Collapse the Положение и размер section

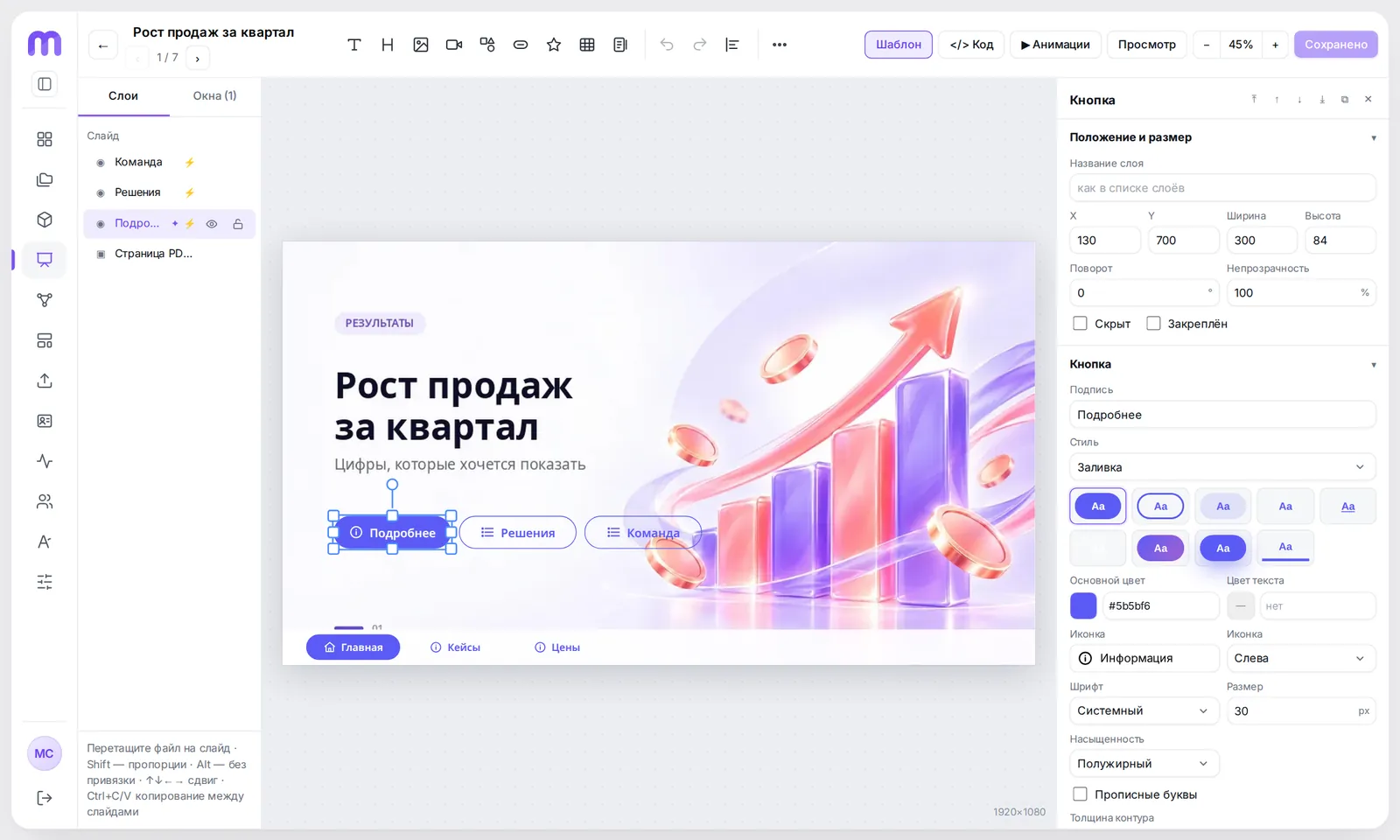1373,138
